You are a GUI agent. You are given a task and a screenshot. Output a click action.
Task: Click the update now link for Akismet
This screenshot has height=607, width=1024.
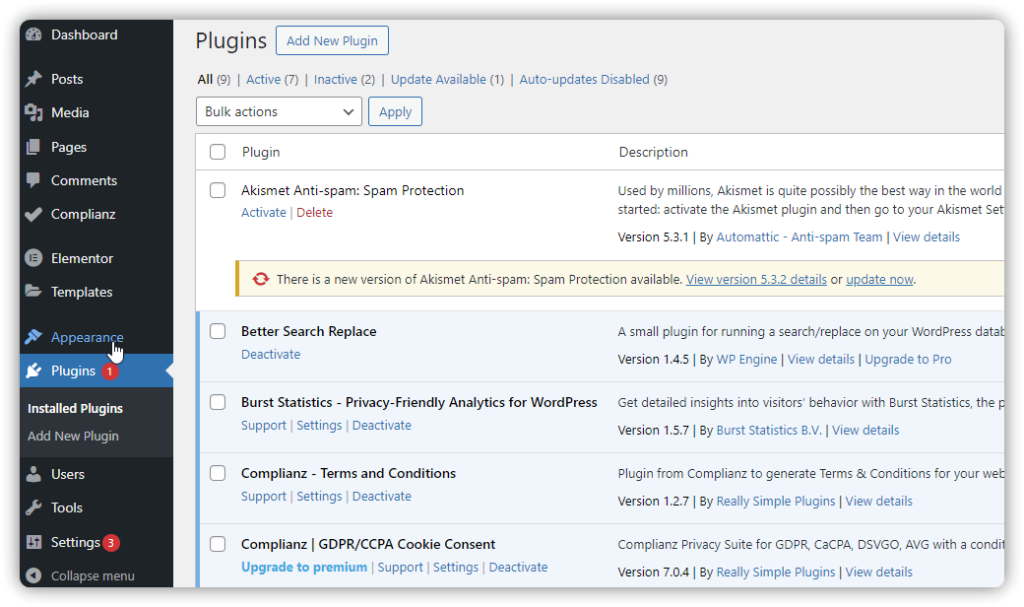point(879,280)
